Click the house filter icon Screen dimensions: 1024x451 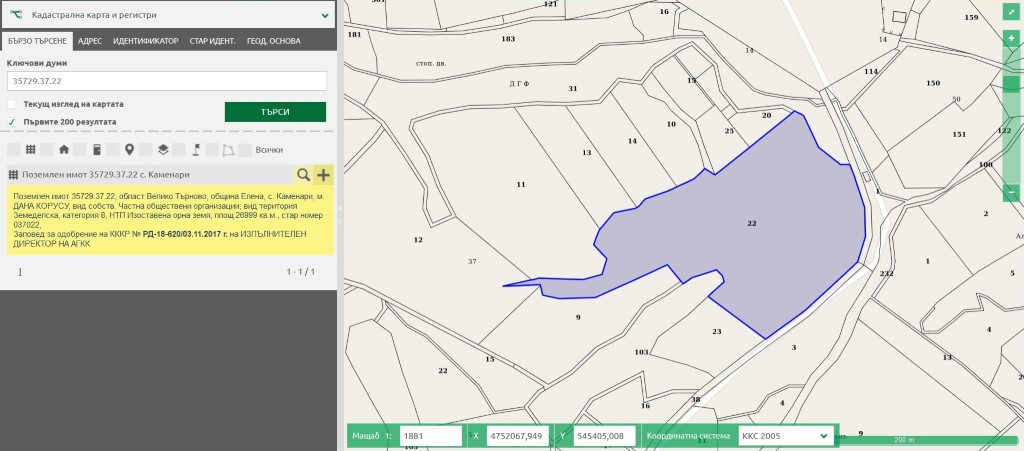pos(64,150)
